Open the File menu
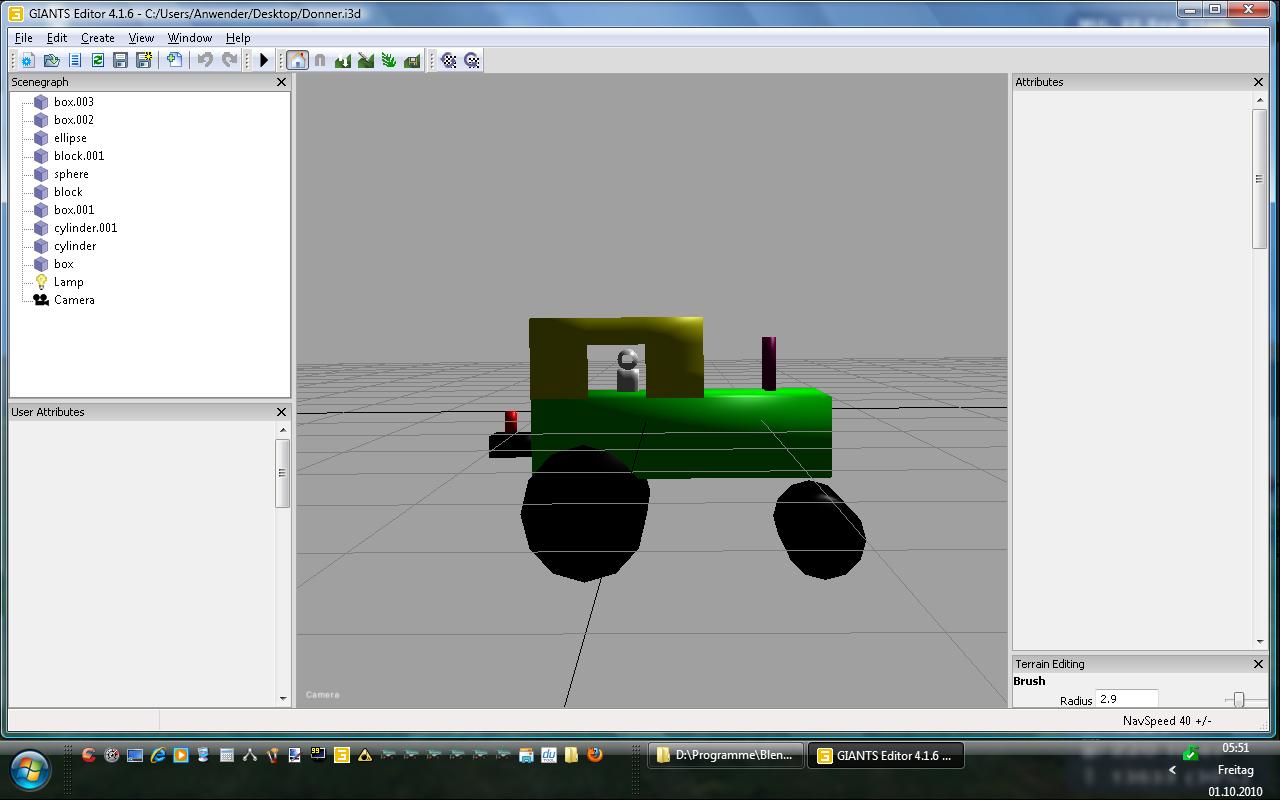Image resolution: width=1280 pixels, height=800 pixels. point(23,38)
